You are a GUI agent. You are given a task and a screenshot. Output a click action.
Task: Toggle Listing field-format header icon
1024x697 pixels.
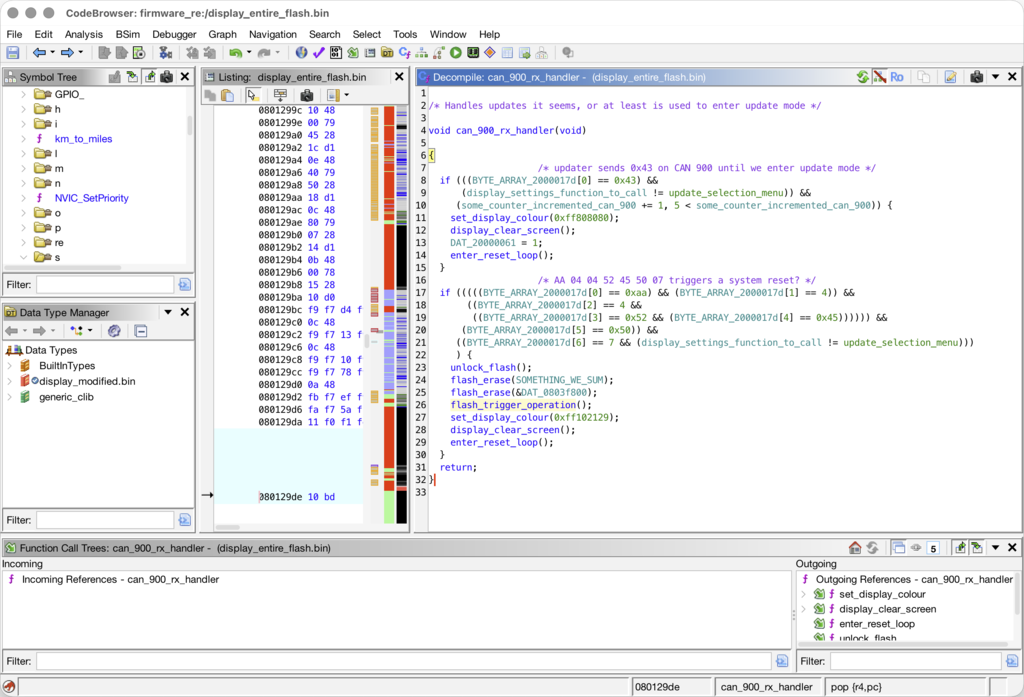280,95
